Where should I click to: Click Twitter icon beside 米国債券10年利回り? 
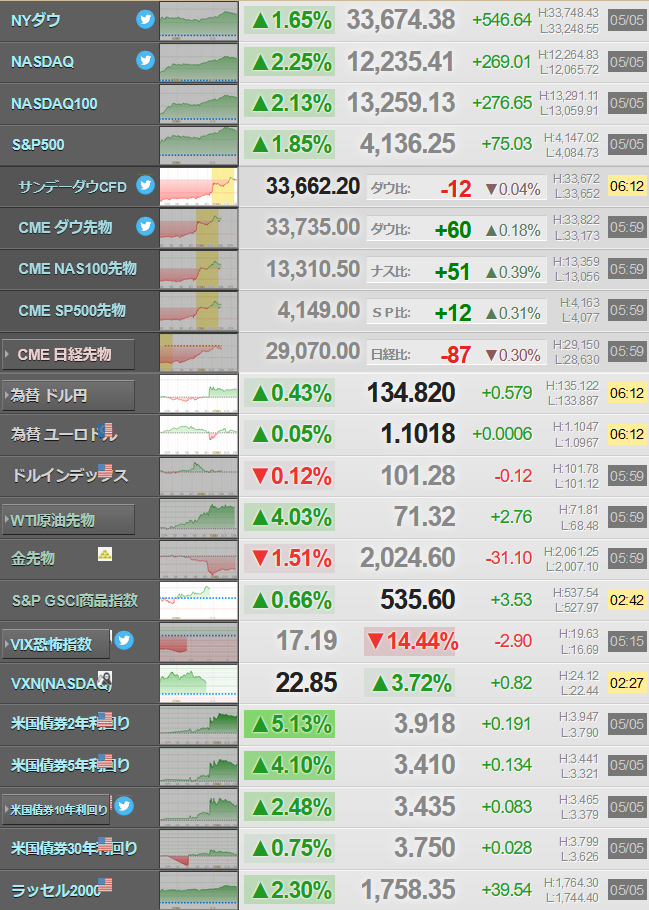tap(124, 806)
